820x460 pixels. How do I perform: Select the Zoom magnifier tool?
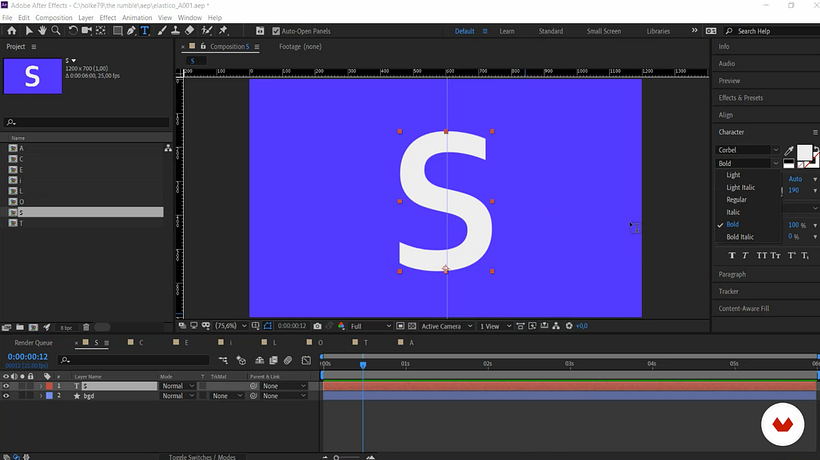click(55, 31)
